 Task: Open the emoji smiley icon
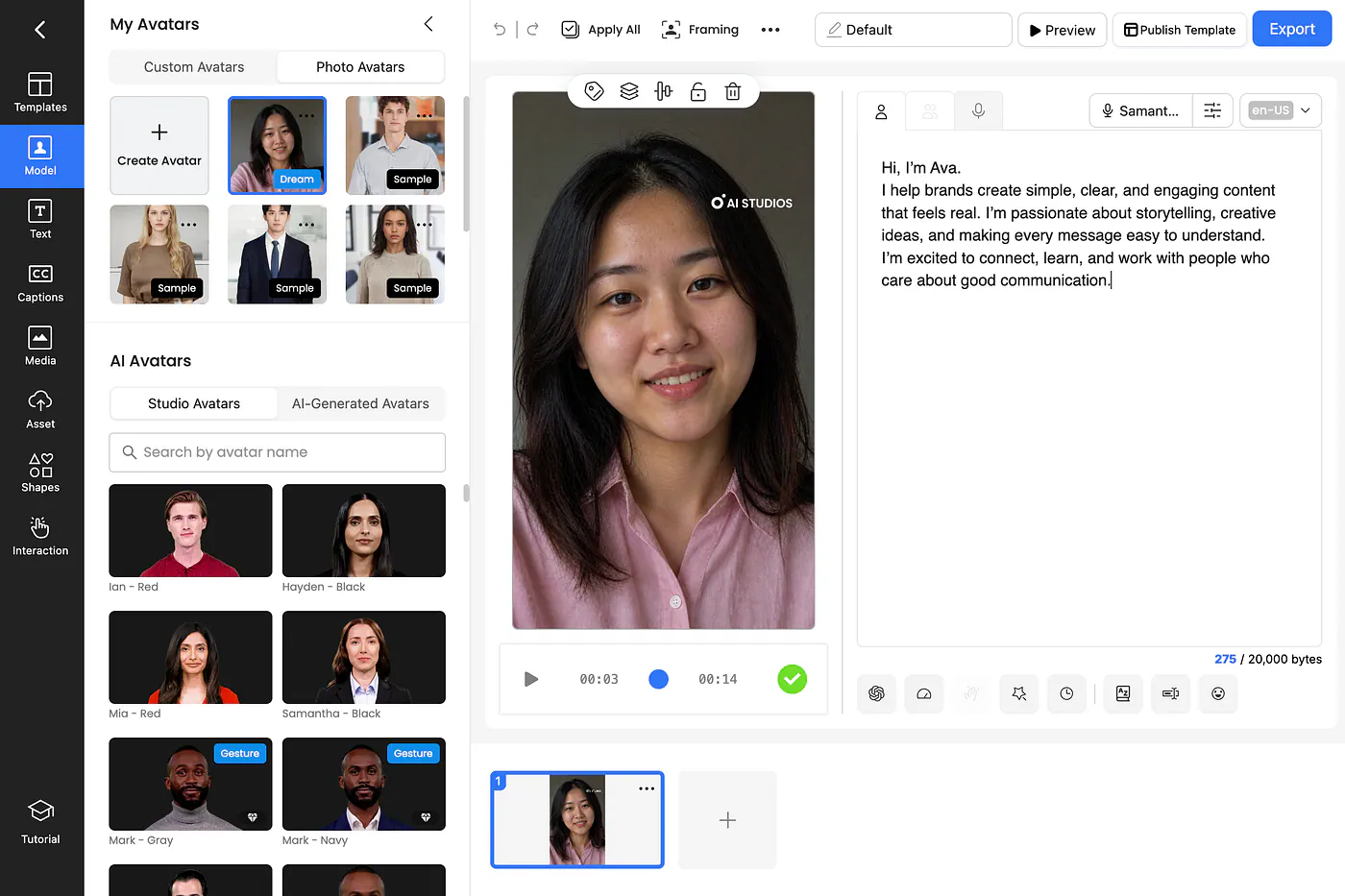point(1218,693)
